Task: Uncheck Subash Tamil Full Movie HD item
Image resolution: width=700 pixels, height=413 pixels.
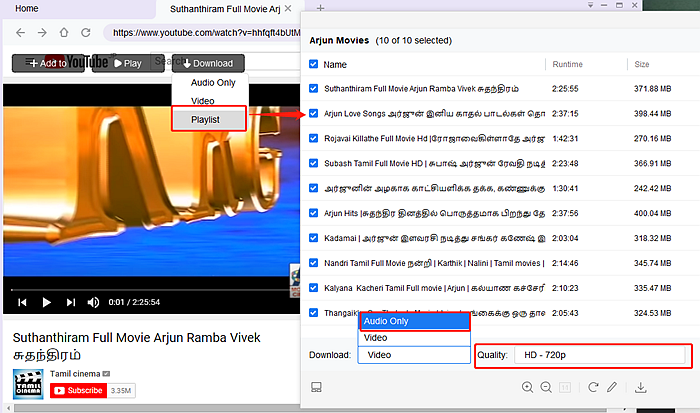Action: 313,163
